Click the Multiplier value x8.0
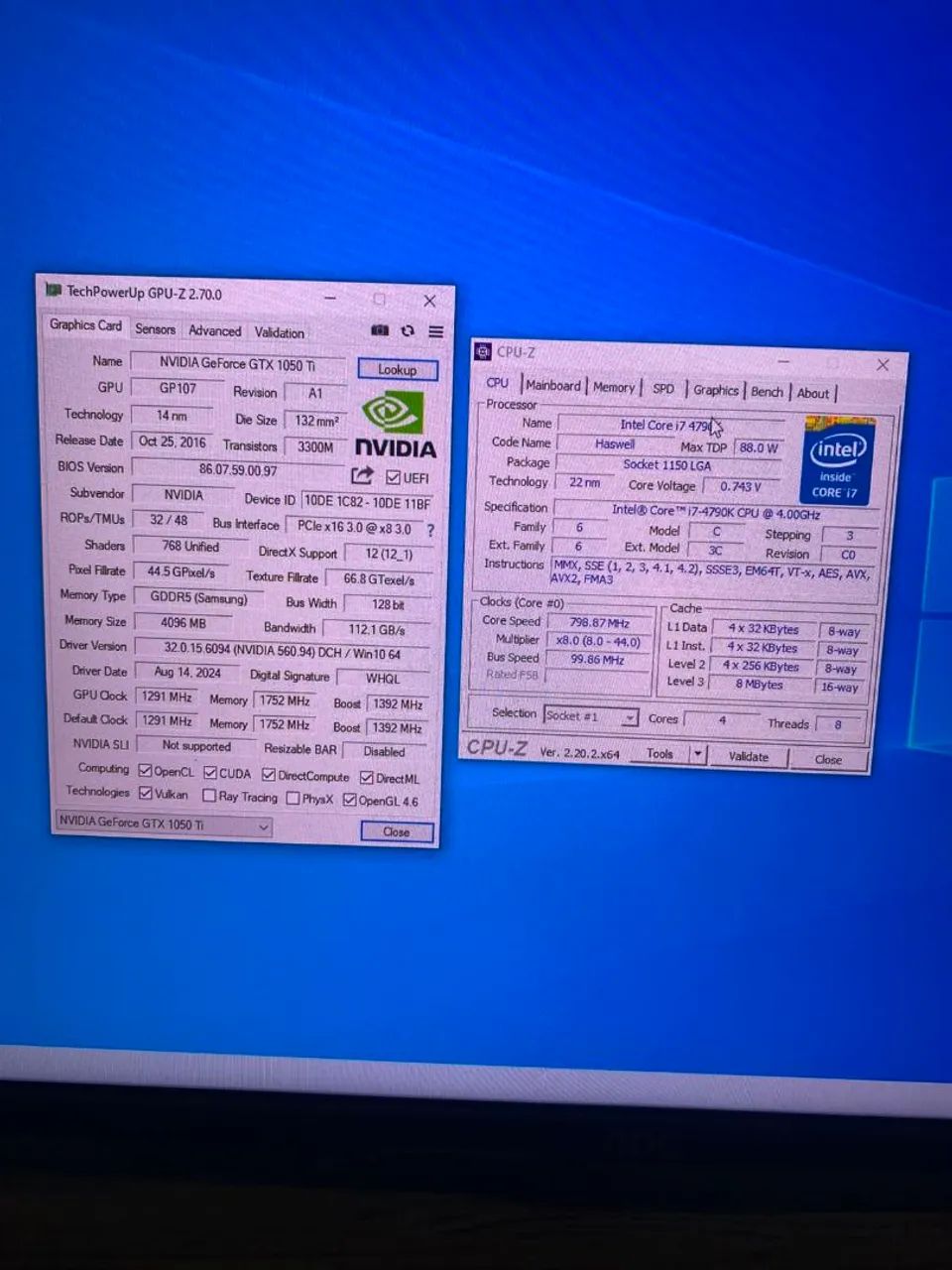The height and width of the screenshot is (1270, 952). [x=598, y=641]
